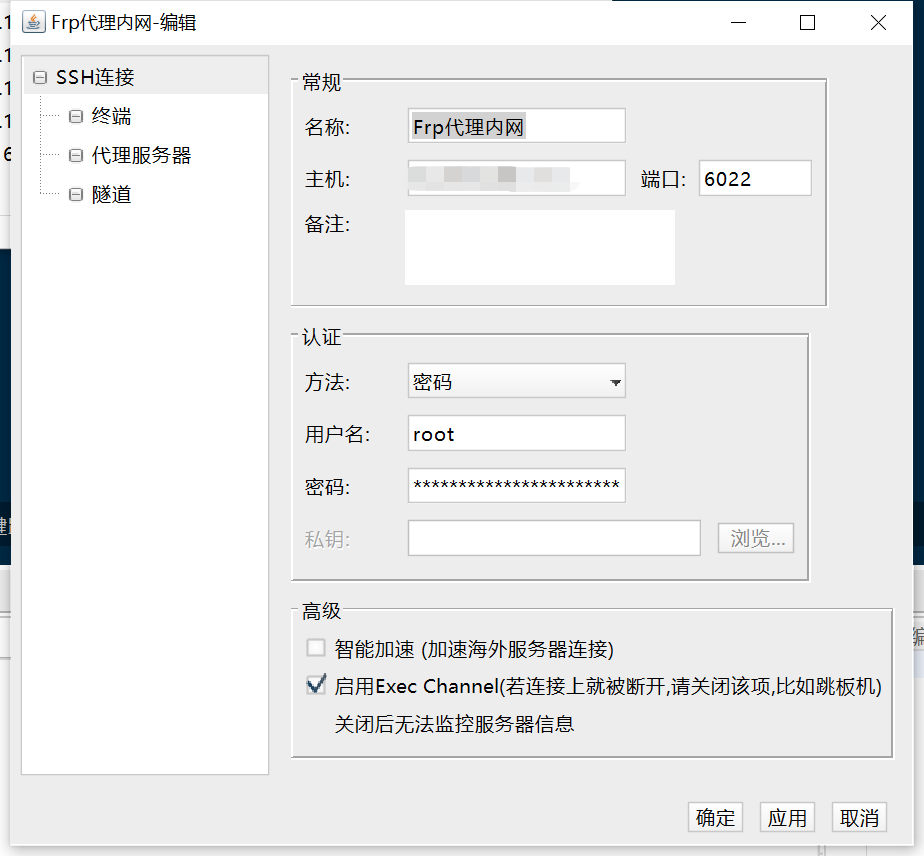Image resolution: width=924 pixels, height=856 pixels.
Task: Click the 主机 host address field
Action: (x=517, y=178)
